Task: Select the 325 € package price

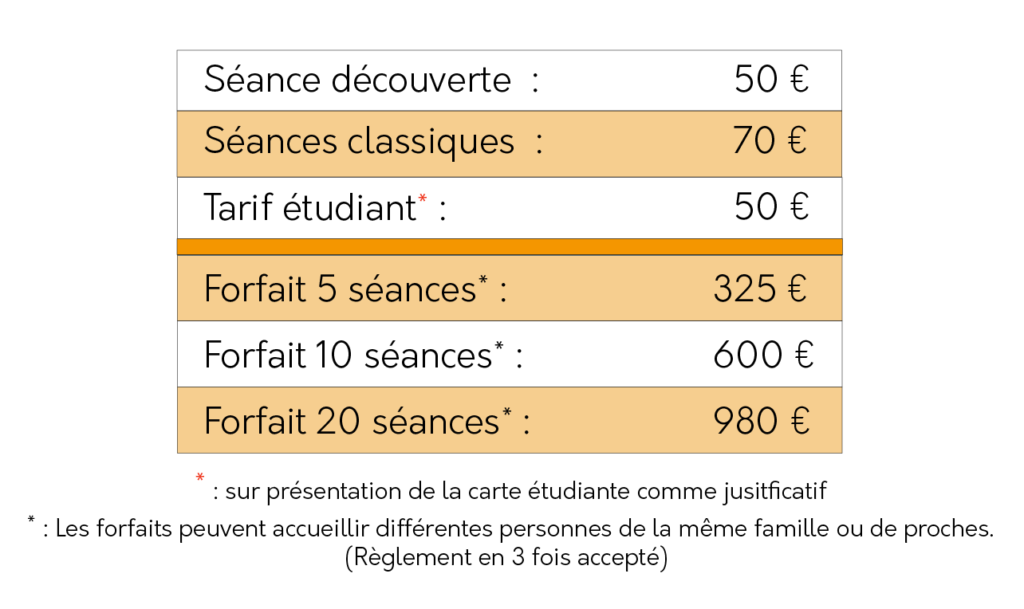Action: (760, 289)
